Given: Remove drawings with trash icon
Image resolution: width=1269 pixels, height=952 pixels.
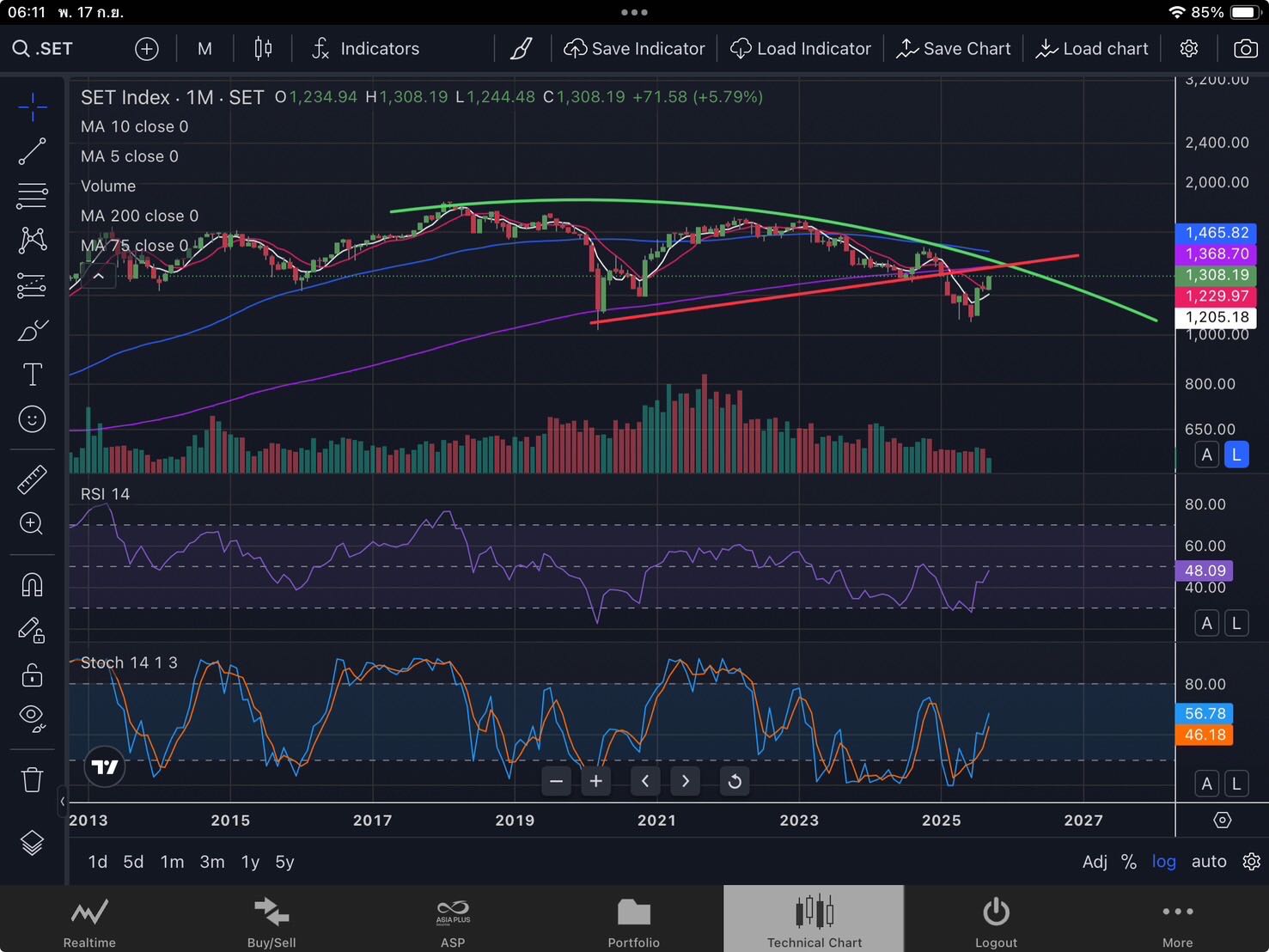Looking at the screenshot, I should click(x=32, y=779).
